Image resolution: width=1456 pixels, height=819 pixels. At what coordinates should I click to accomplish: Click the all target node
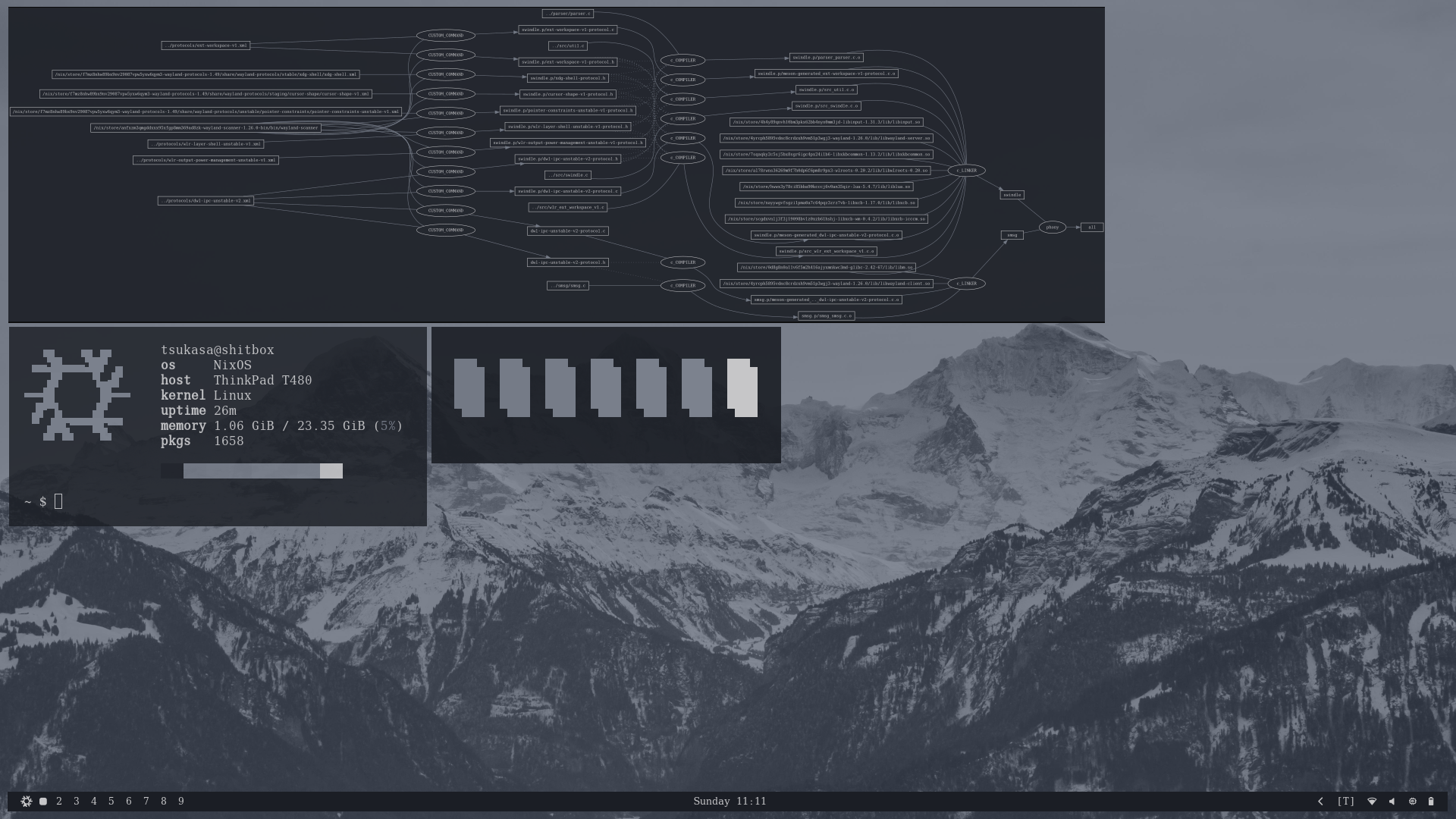coord(1092,227)
